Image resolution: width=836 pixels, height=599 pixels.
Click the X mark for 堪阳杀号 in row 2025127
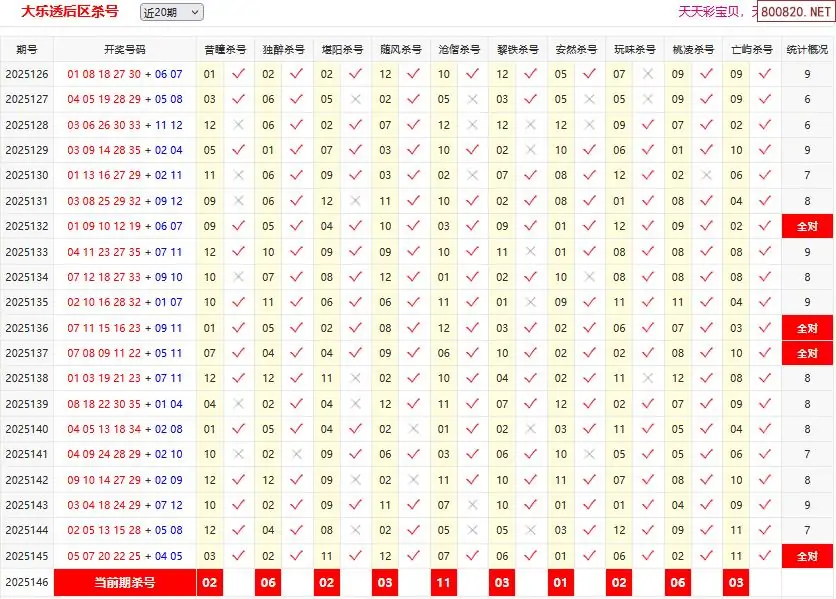click(x=356, y=99)
